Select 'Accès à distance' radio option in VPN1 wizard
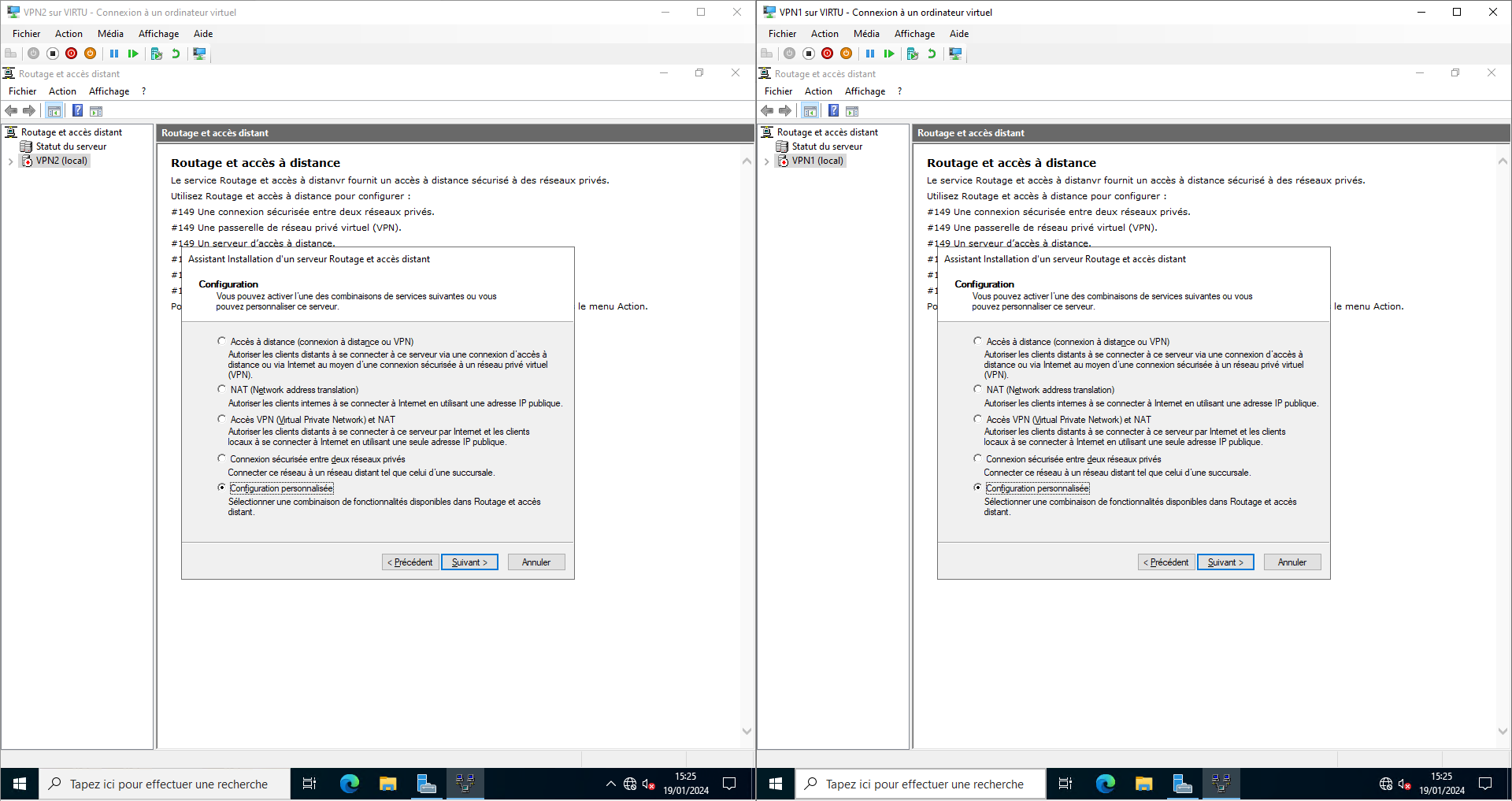This screenshot has width=1512, height=801. click(978, 341)
